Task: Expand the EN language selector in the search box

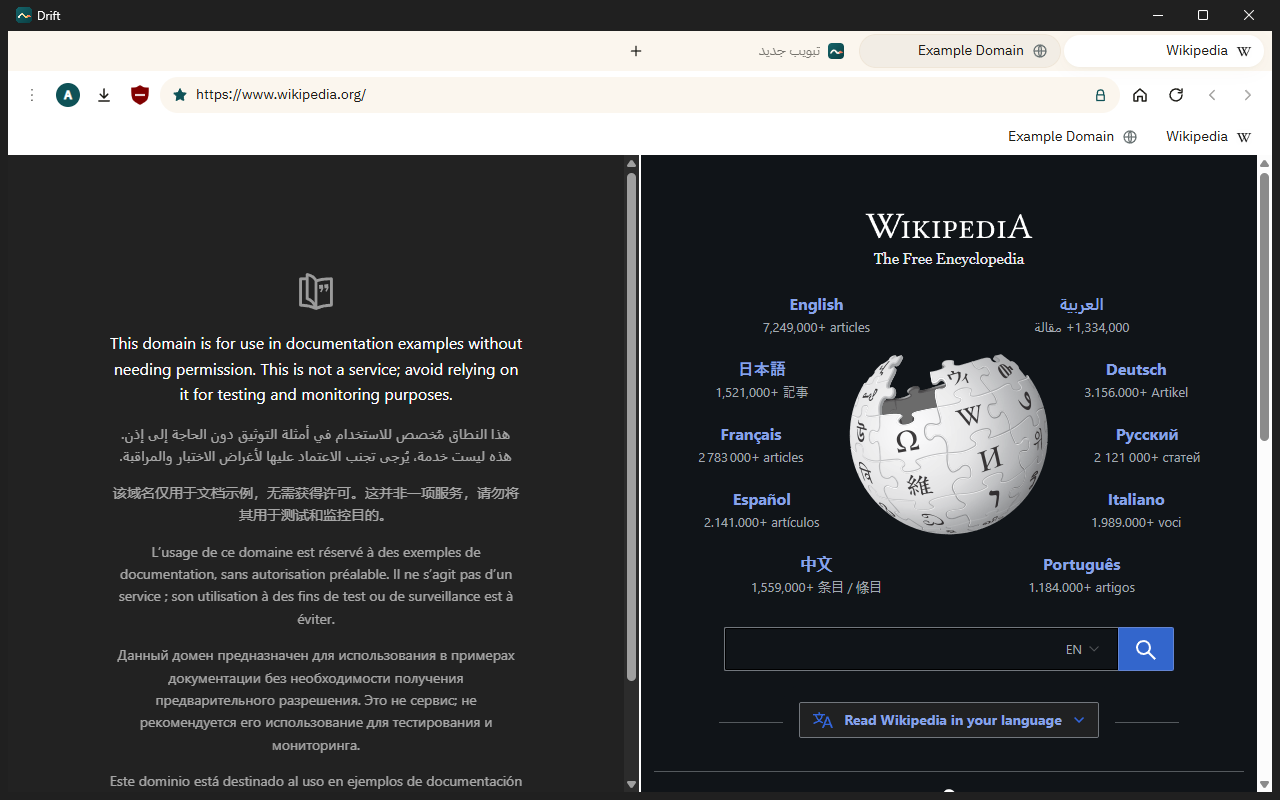Action: pyautogui.click(x=1083, y=649)
